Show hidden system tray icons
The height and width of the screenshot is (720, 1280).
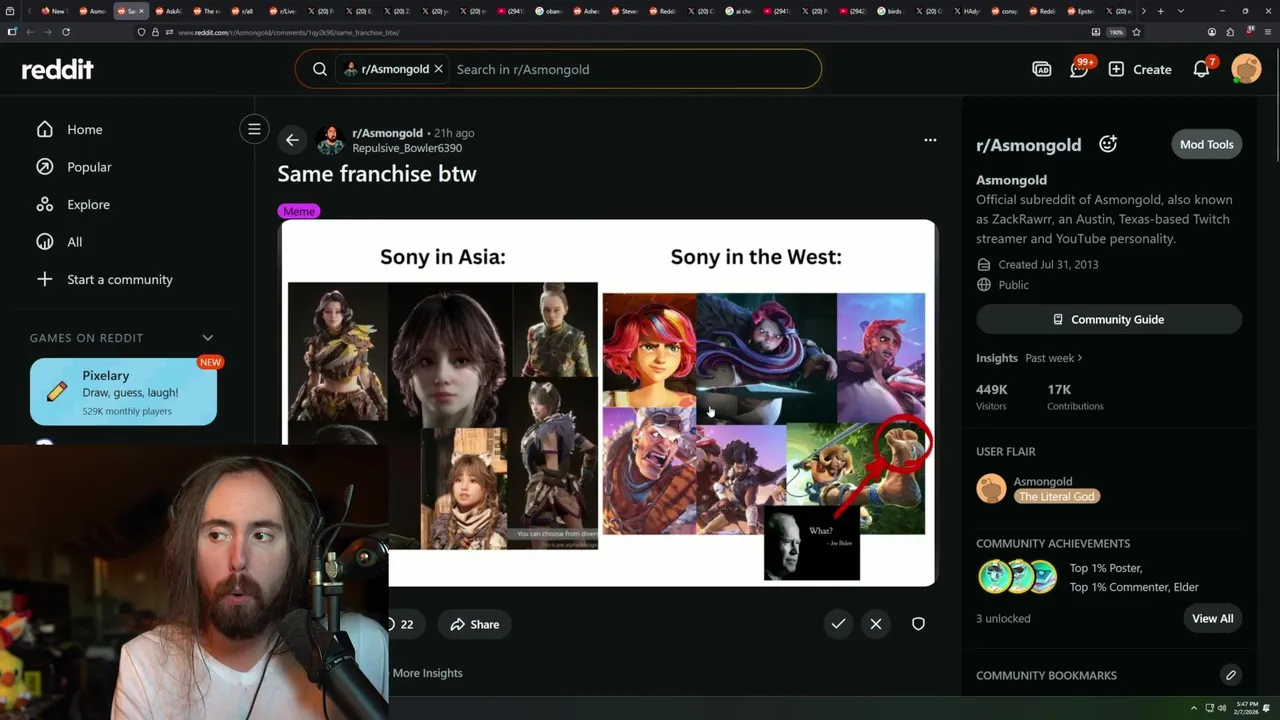click(x=1194, y=708)
